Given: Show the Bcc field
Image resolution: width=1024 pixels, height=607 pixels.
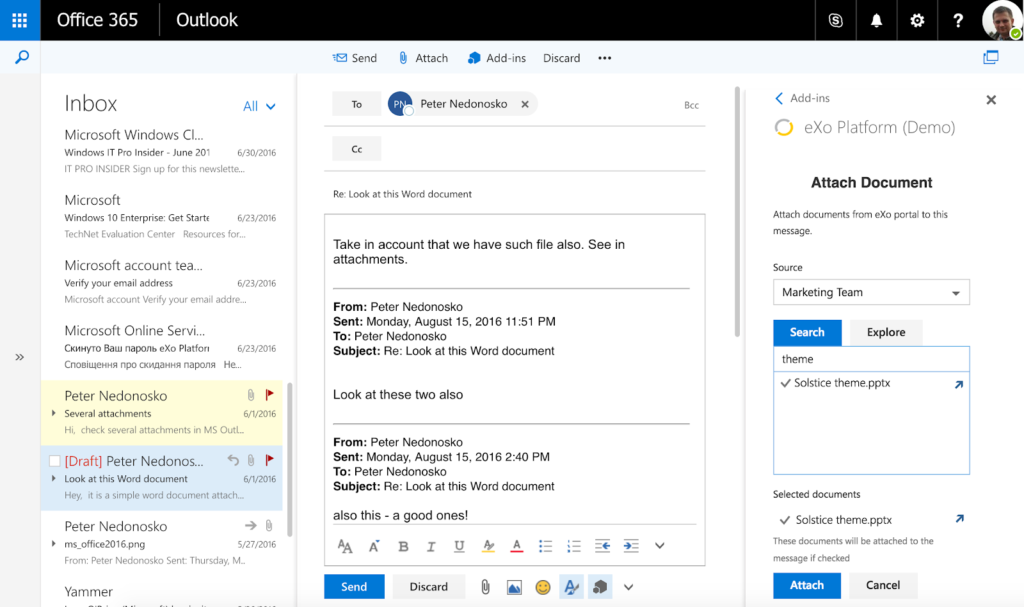Looking at the screenshot, I should pos(691,105).
